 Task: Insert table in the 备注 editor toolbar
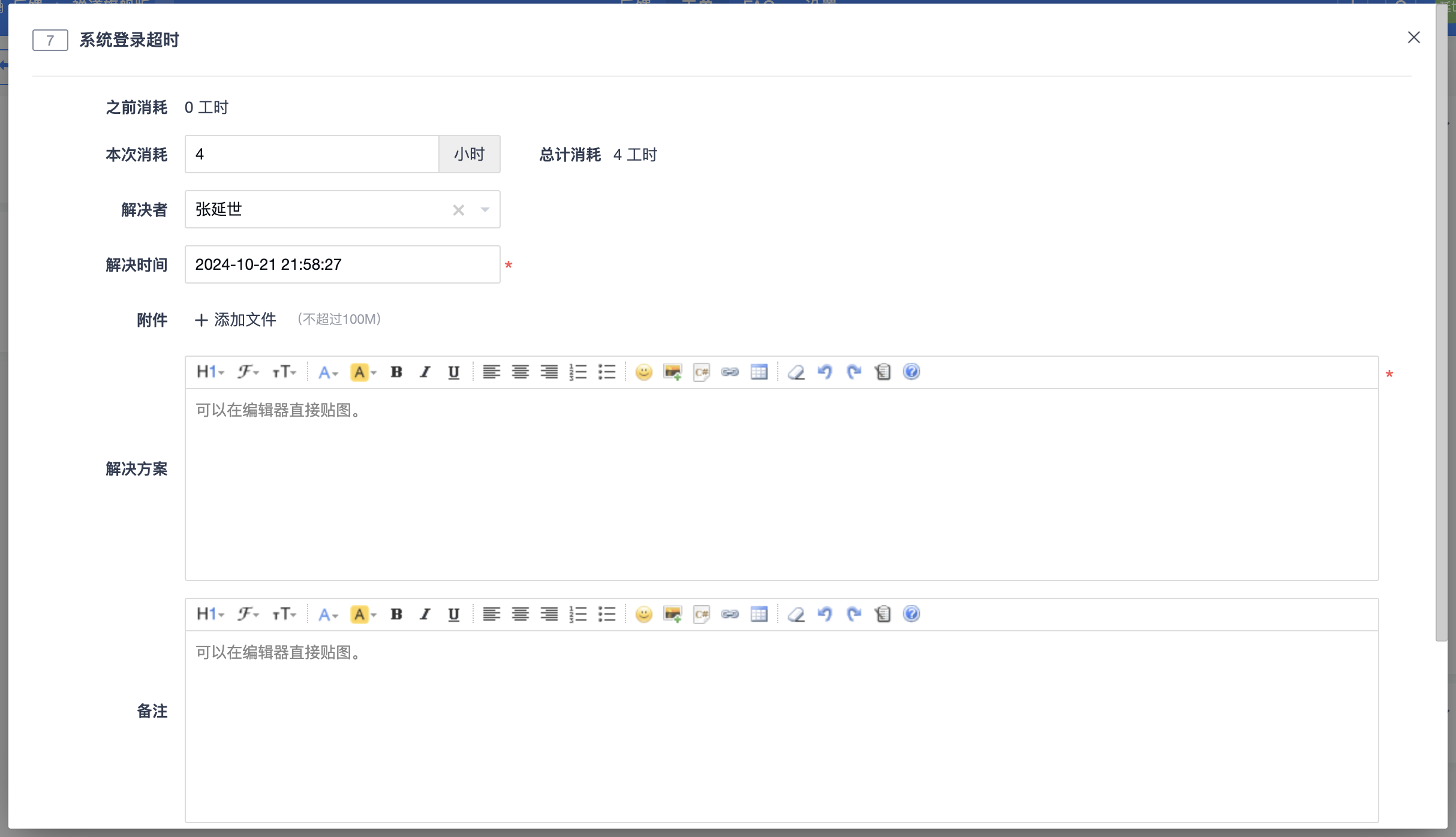pyautogui.click(x=759, y=615)
